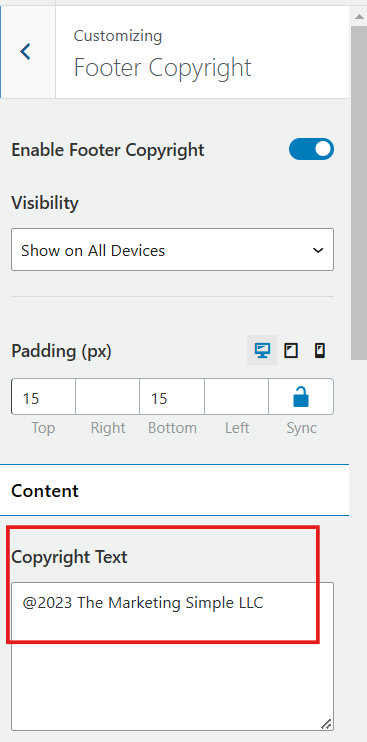Image resolution: width=367 pixels, height=742 pixels.
Task: Click the Right padding field
Action: pos(107,397)
